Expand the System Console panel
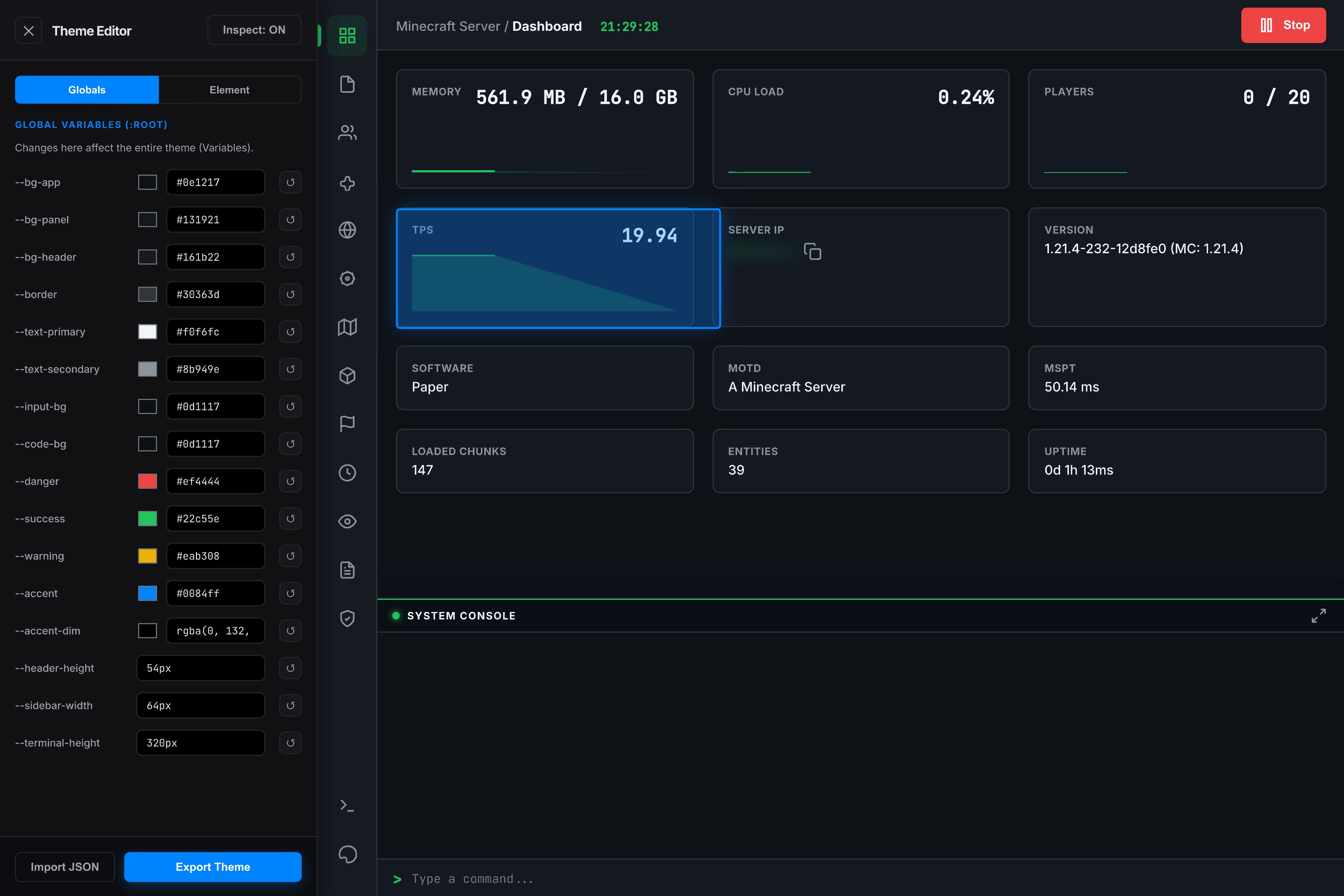This screenshot has height=896, width=1344. tap(1318, 616)
